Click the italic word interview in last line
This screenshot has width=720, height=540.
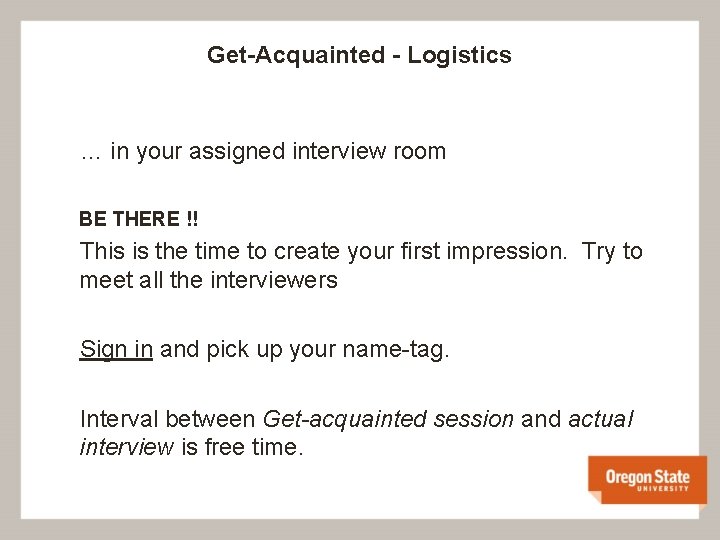pyautogui.click(x=126, y=447)
